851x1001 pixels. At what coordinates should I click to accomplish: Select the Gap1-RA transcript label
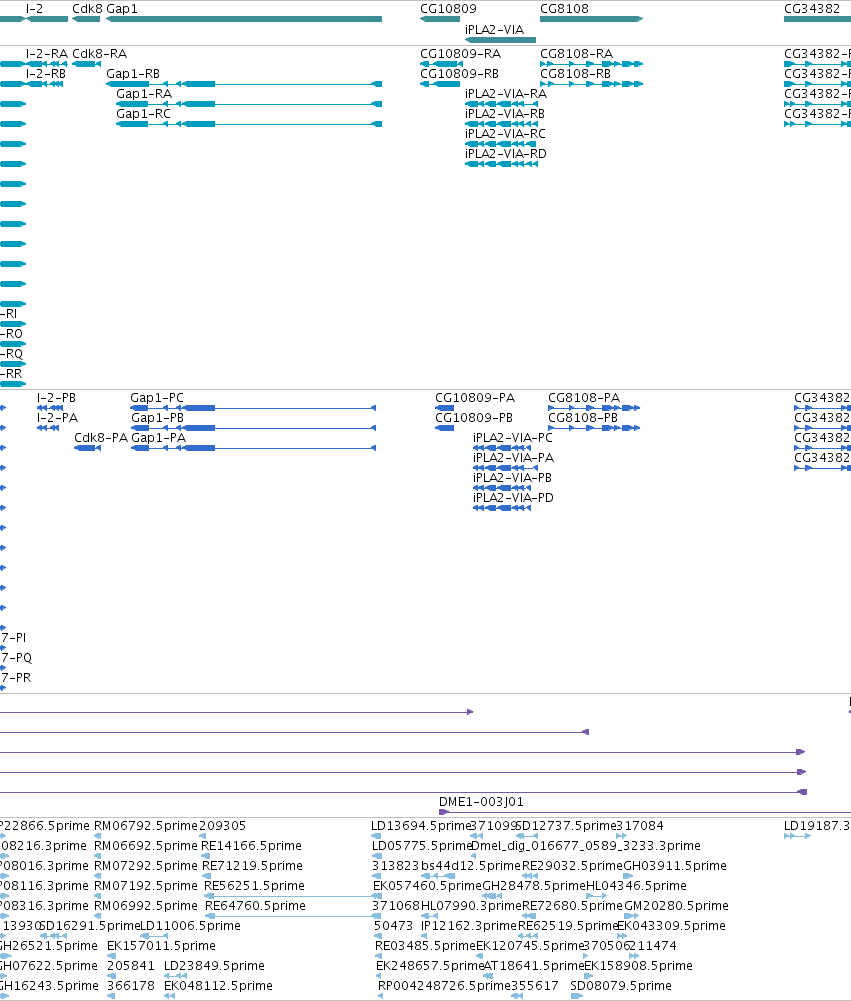tap(144, 94)
